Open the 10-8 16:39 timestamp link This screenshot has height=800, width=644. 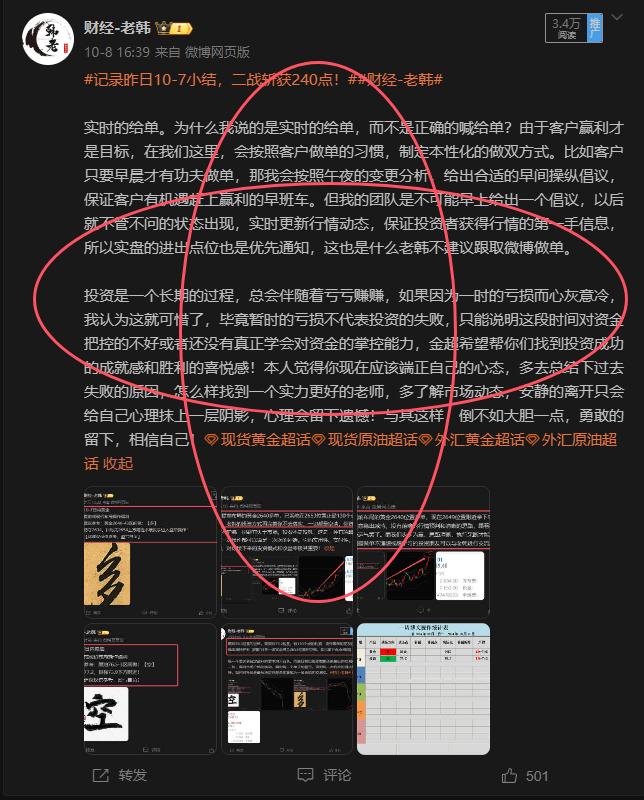[117, 52]
